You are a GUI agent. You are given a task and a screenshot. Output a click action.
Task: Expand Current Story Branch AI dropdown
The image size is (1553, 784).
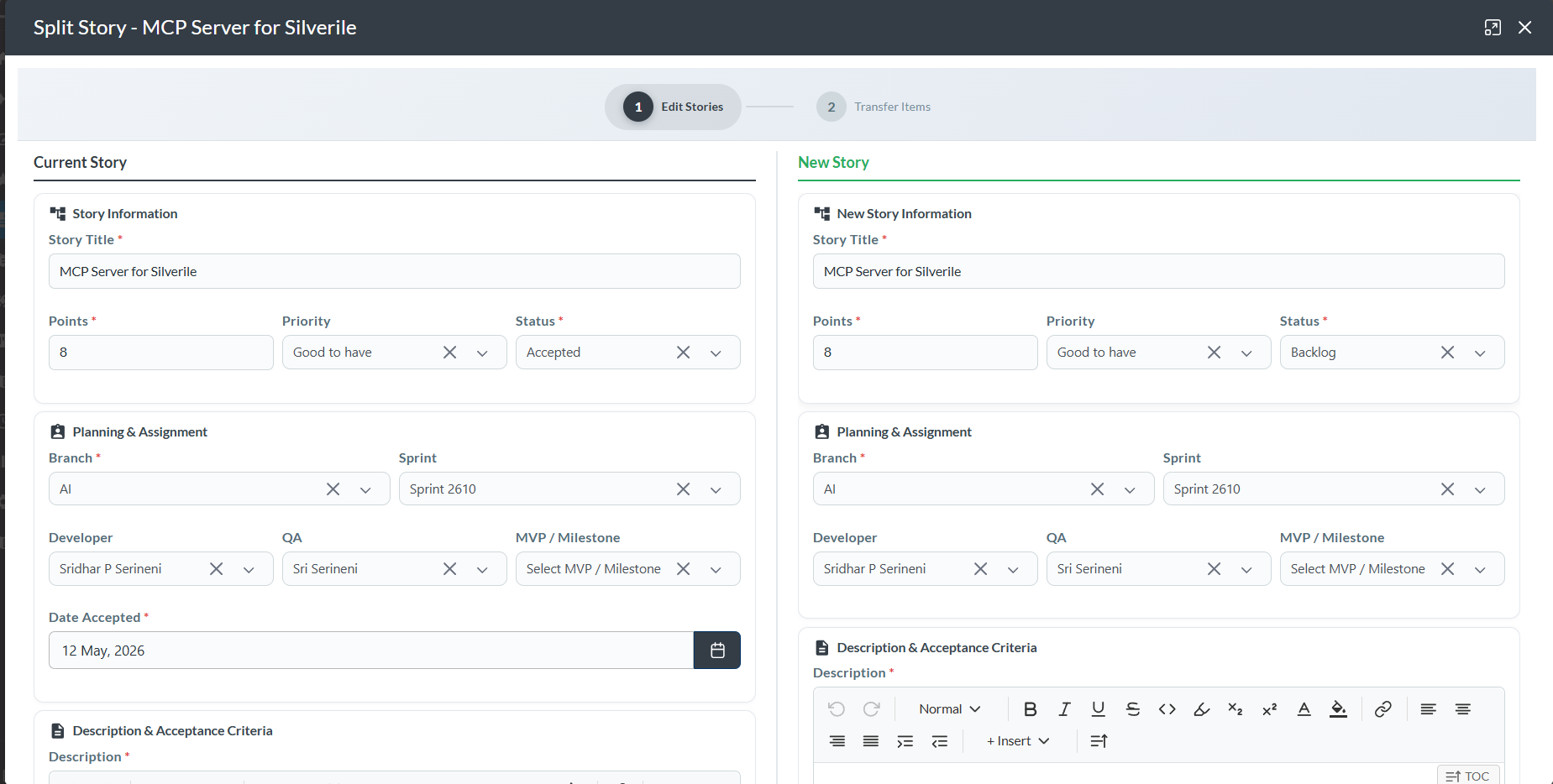(x=365, y=490)
